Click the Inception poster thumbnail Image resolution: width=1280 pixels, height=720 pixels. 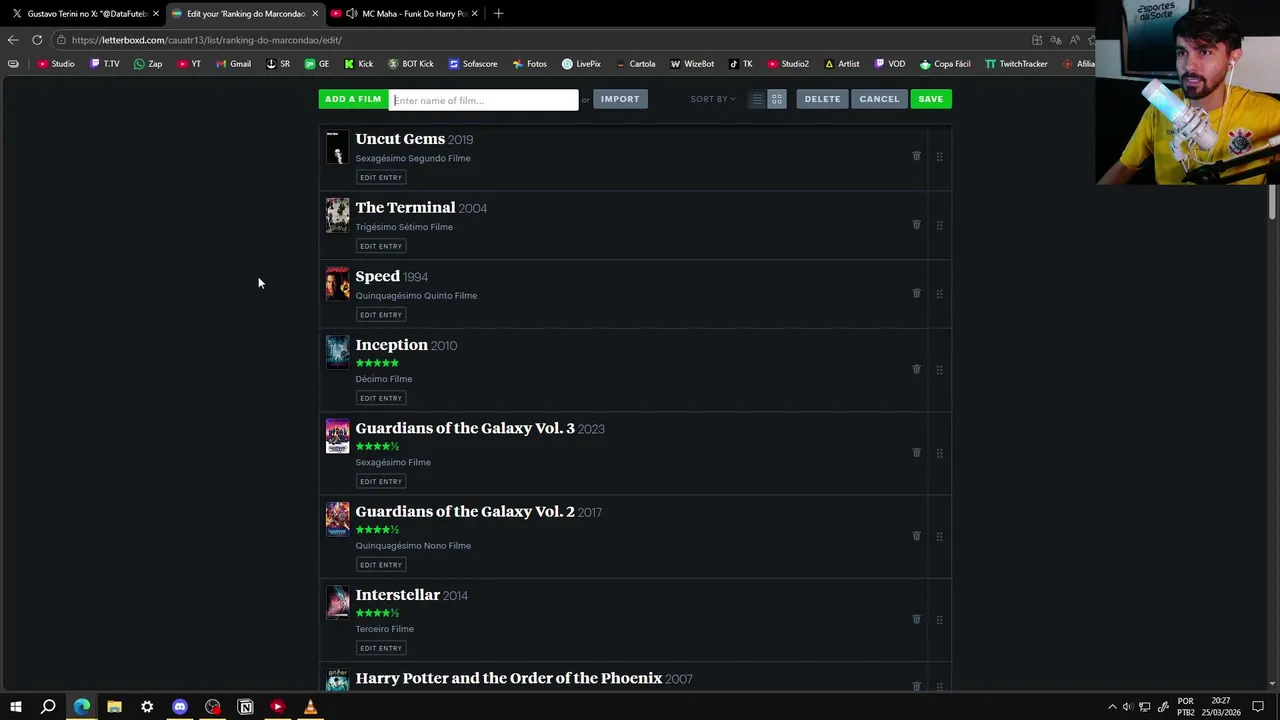coord(337,352)
